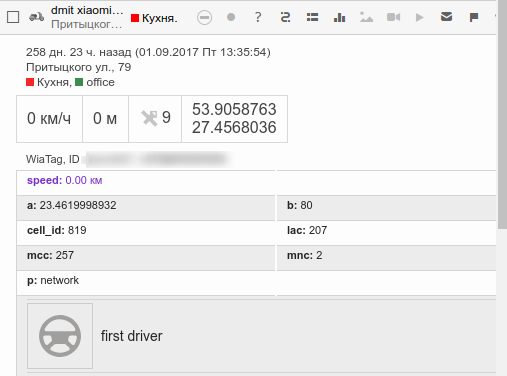Click the question mark data accuracy icon
Viewport: 507px width, 376px height.
[x=258, y=17]
